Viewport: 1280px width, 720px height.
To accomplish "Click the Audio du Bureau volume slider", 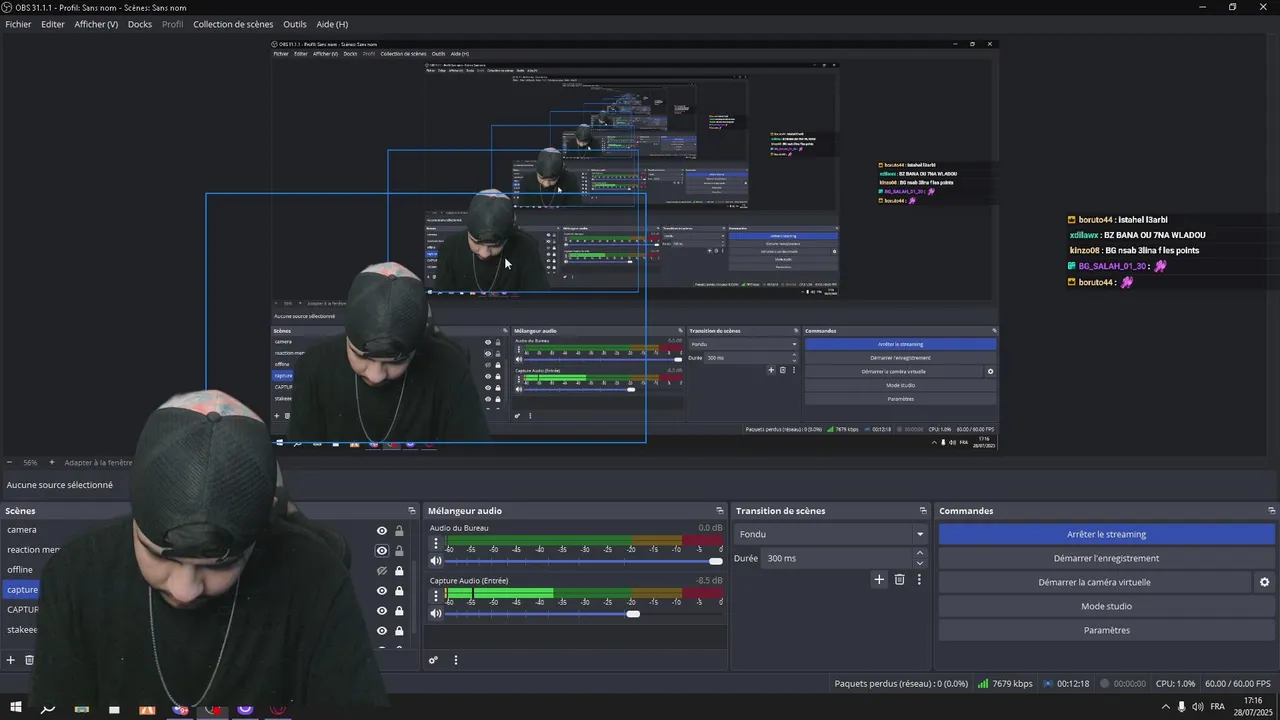I will coord(584,561).
